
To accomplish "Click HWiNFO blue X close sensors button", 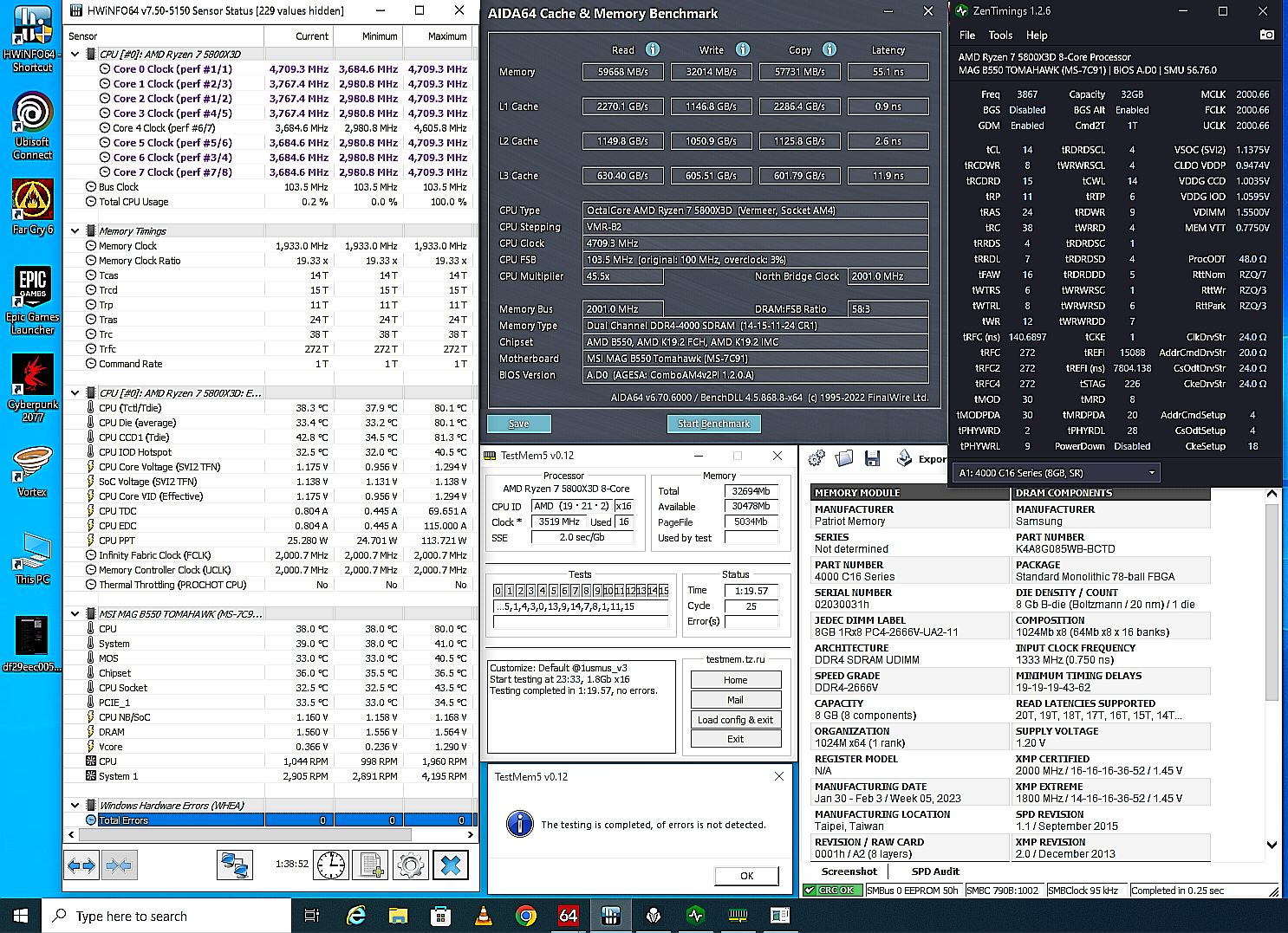I will 450,865.
